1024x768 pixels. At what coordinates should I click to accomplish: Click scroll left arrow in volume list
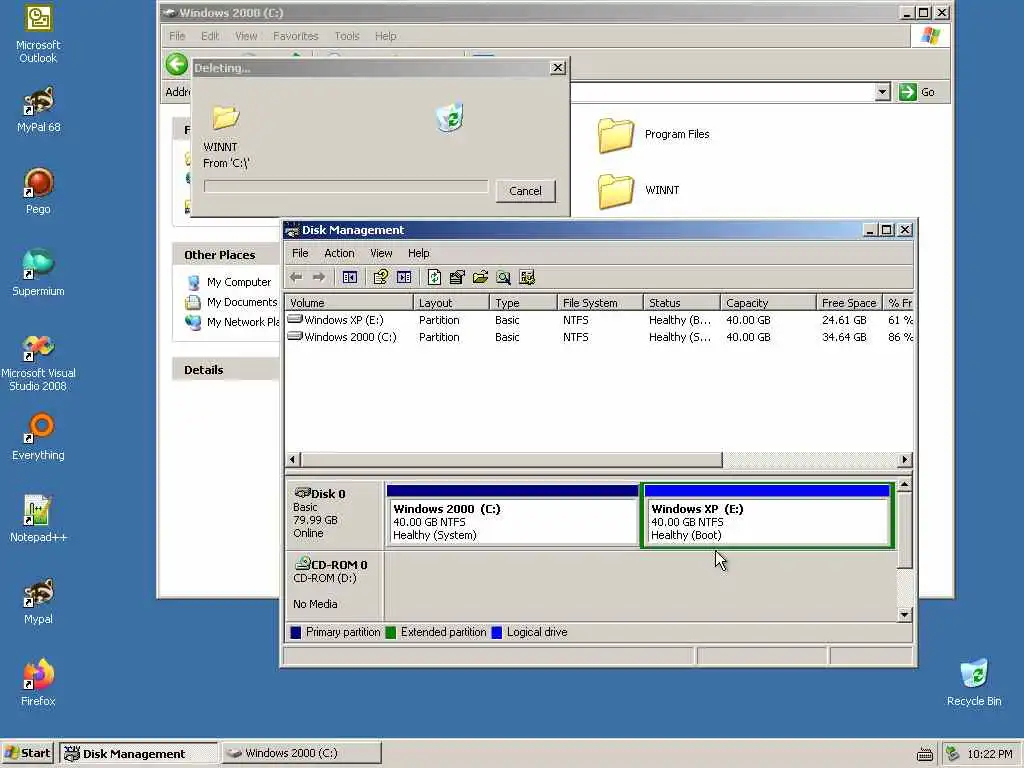293,460
